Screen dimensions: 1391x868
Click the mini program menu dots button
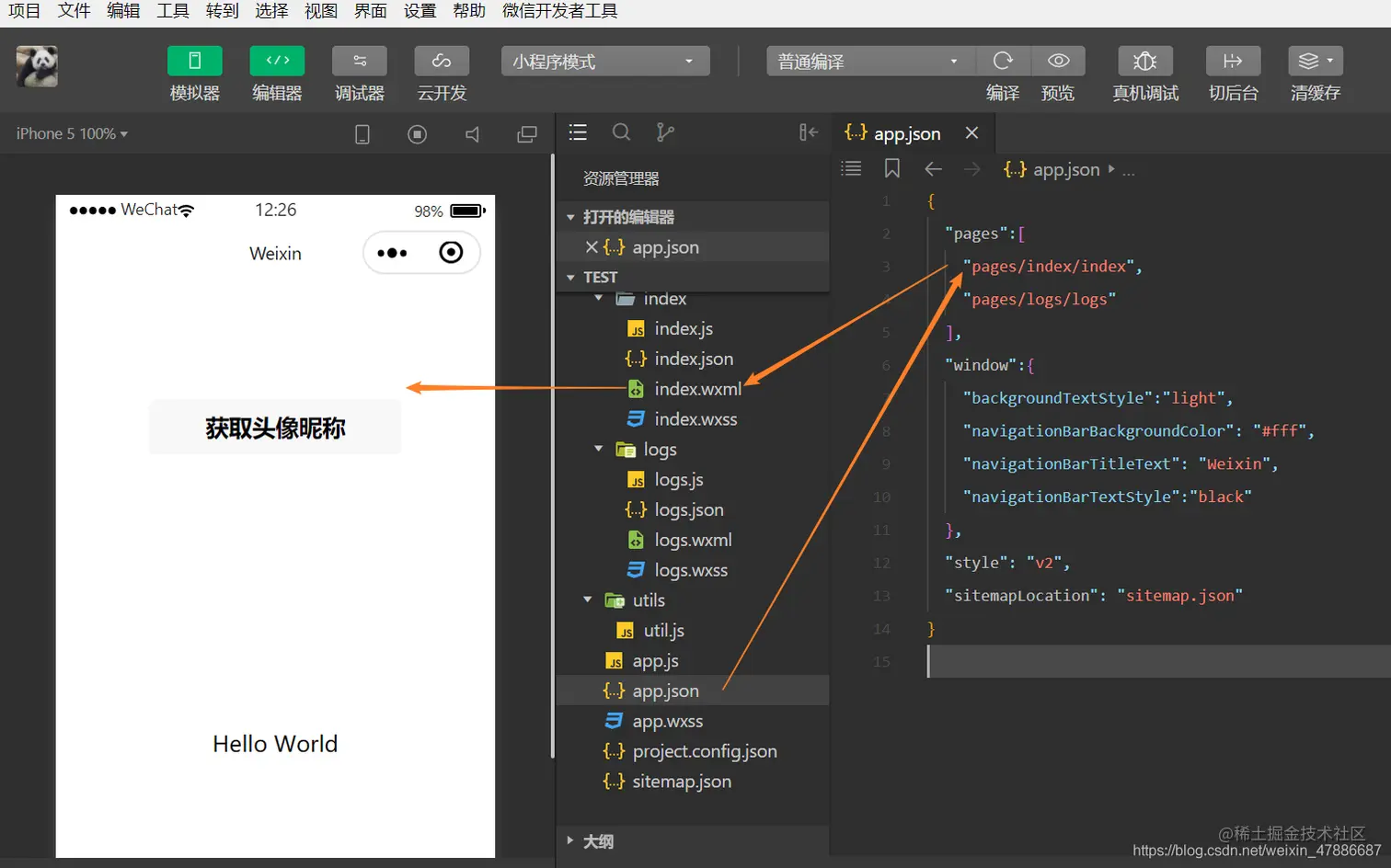[x=392, y=253]
